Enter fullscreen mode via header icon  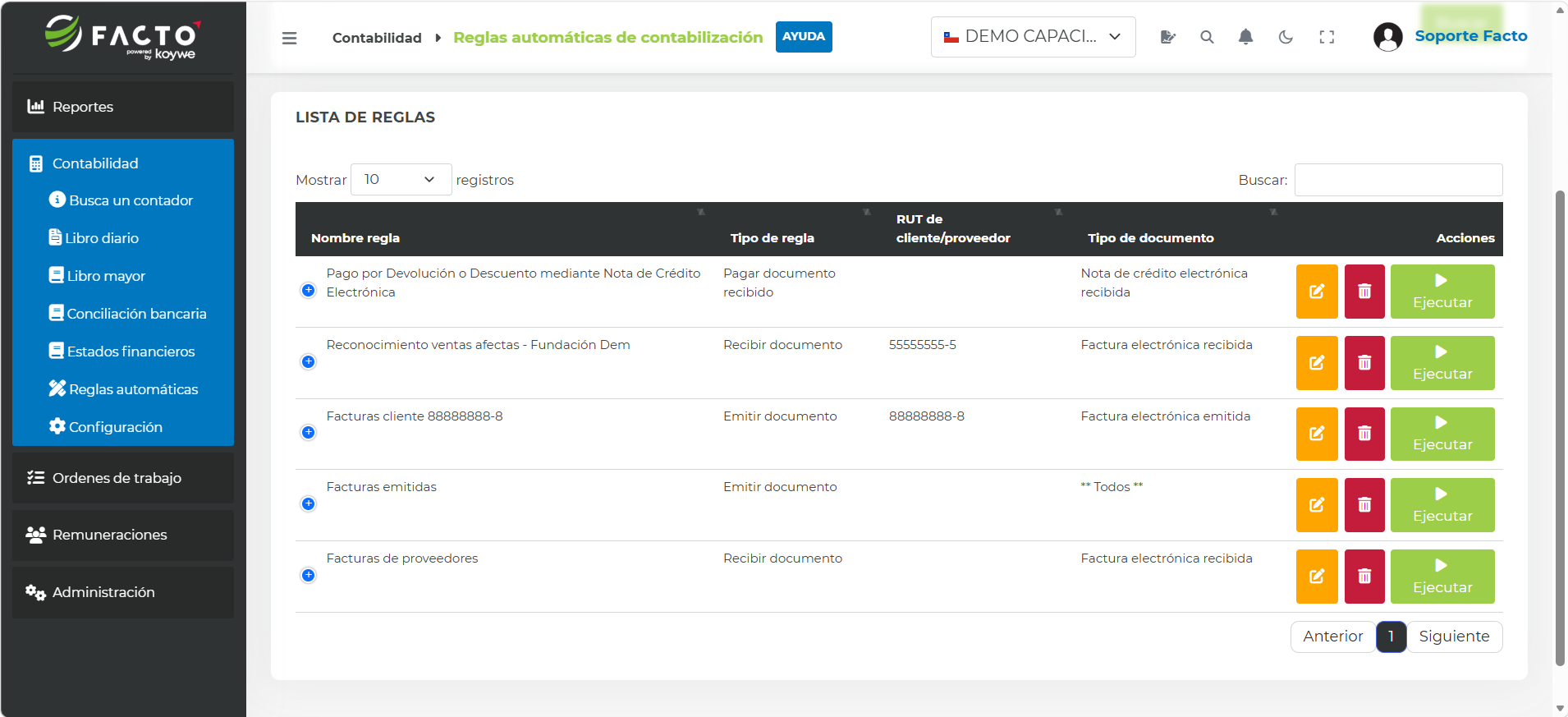click(x=1327, y=37)
